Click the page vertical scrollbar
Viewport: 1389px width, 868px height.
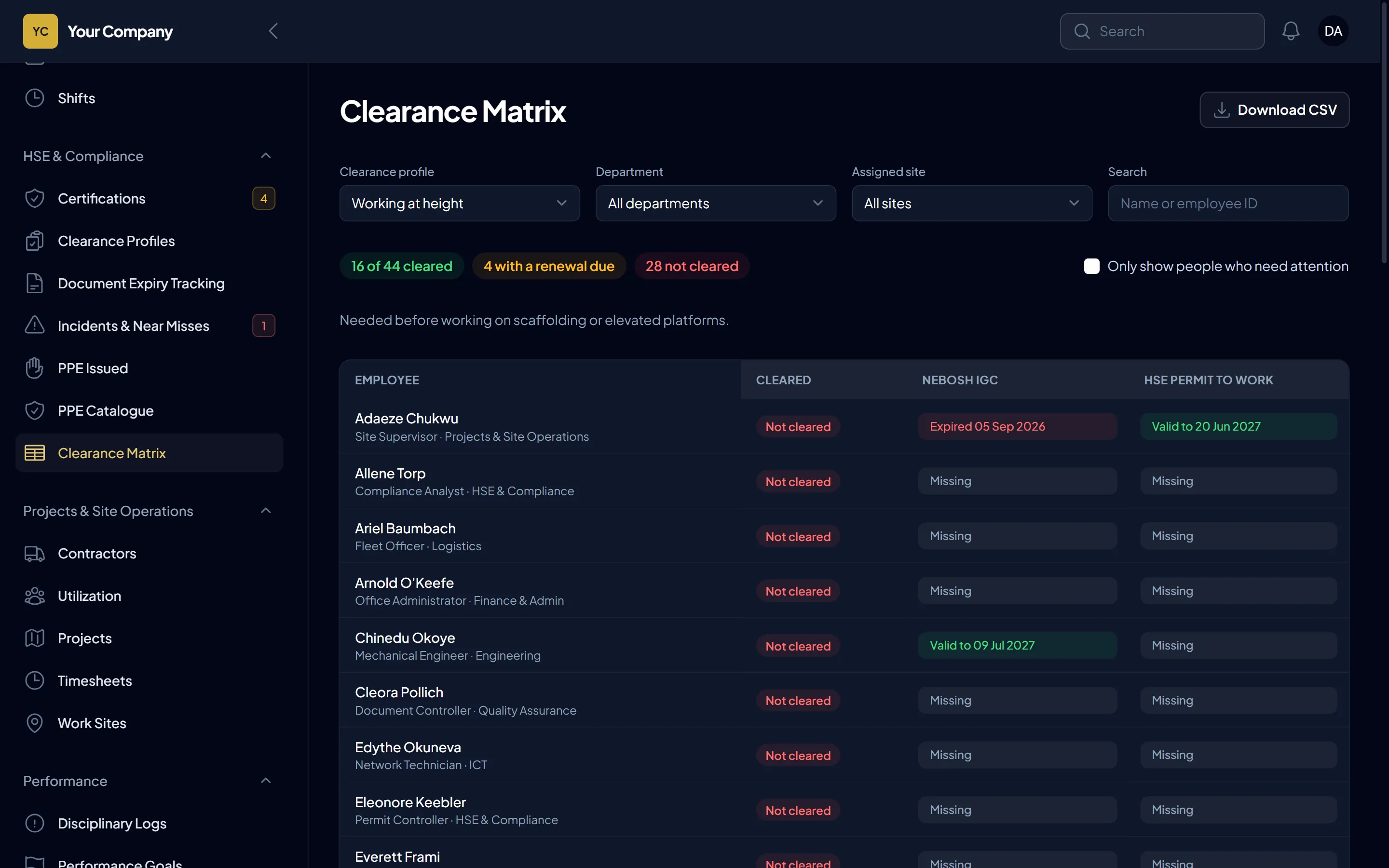tap(1384, 132)
